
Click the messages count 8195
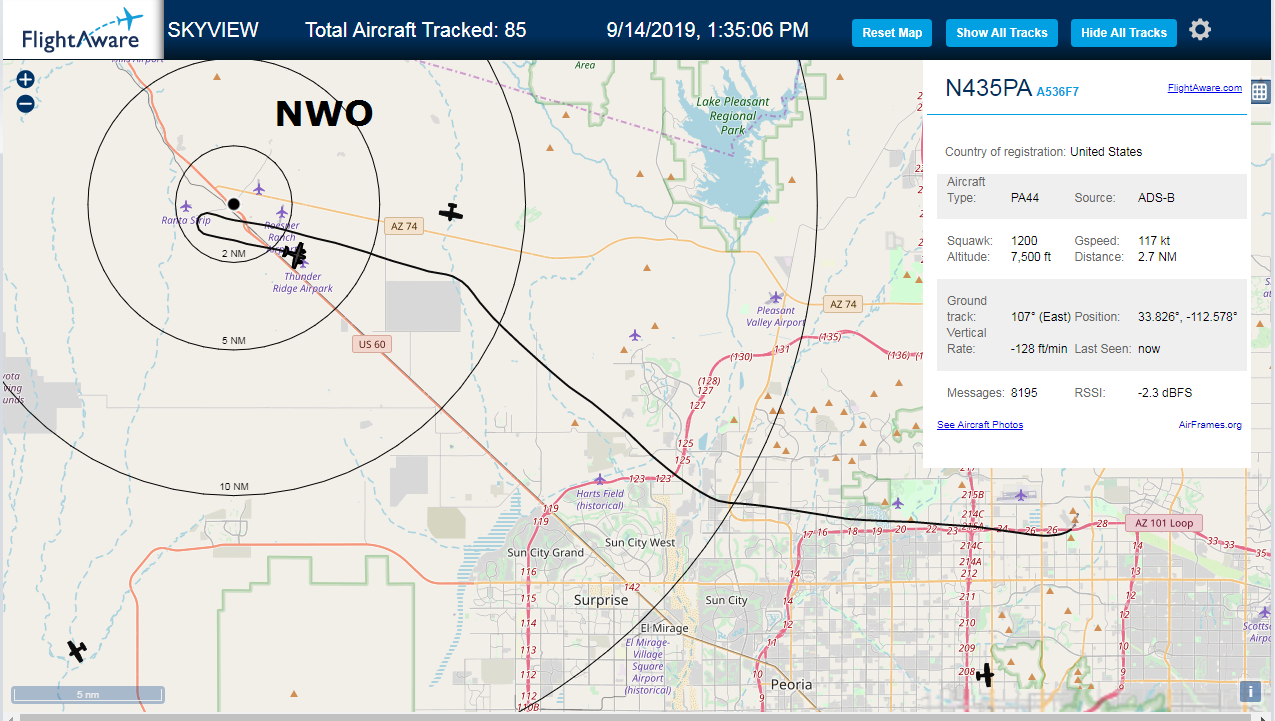click(x=1024, y=393)
